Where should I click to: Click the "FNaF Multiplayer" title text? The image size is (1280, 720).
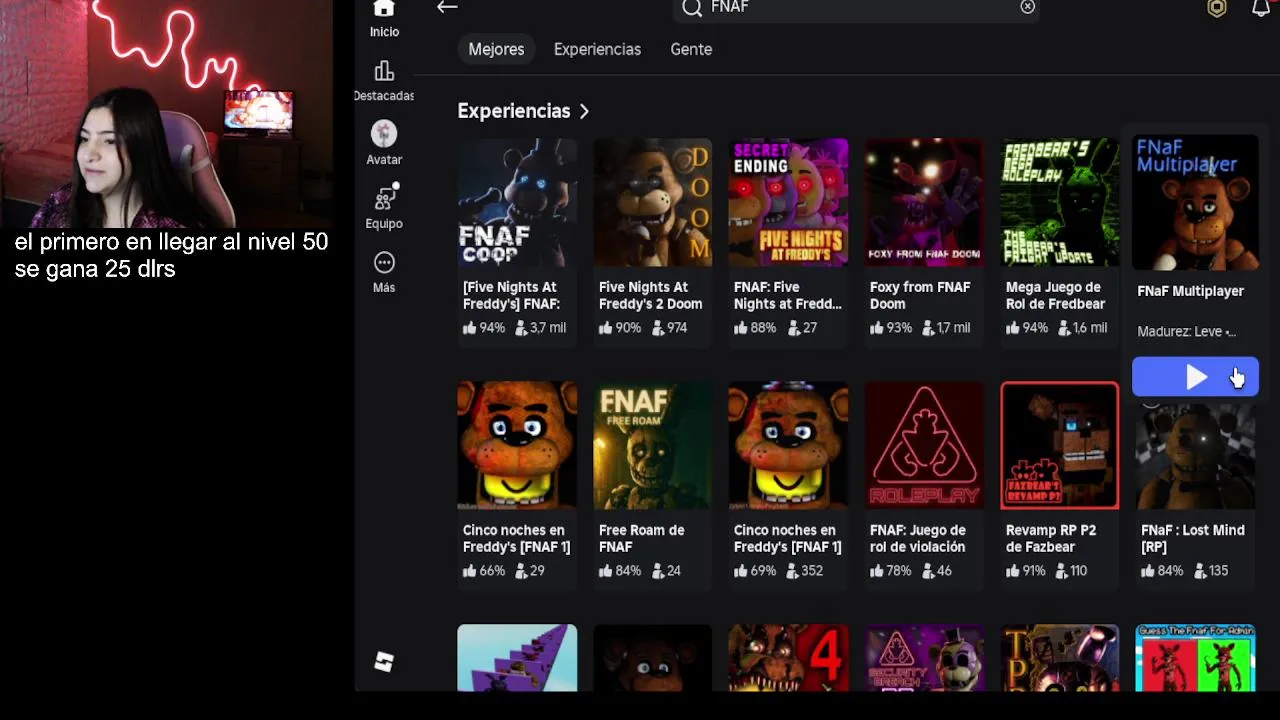[1190, 291]
